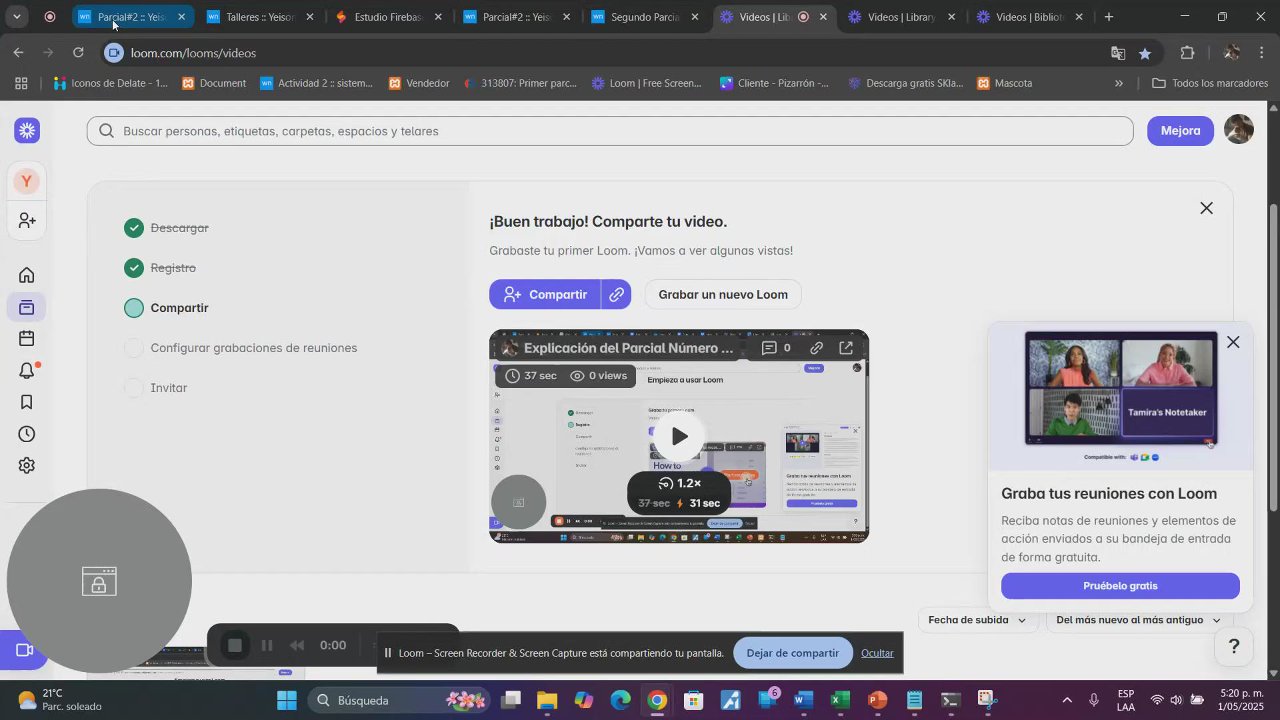
Task: Open the Mascota bookmark
Action: tap(1005, 83)
